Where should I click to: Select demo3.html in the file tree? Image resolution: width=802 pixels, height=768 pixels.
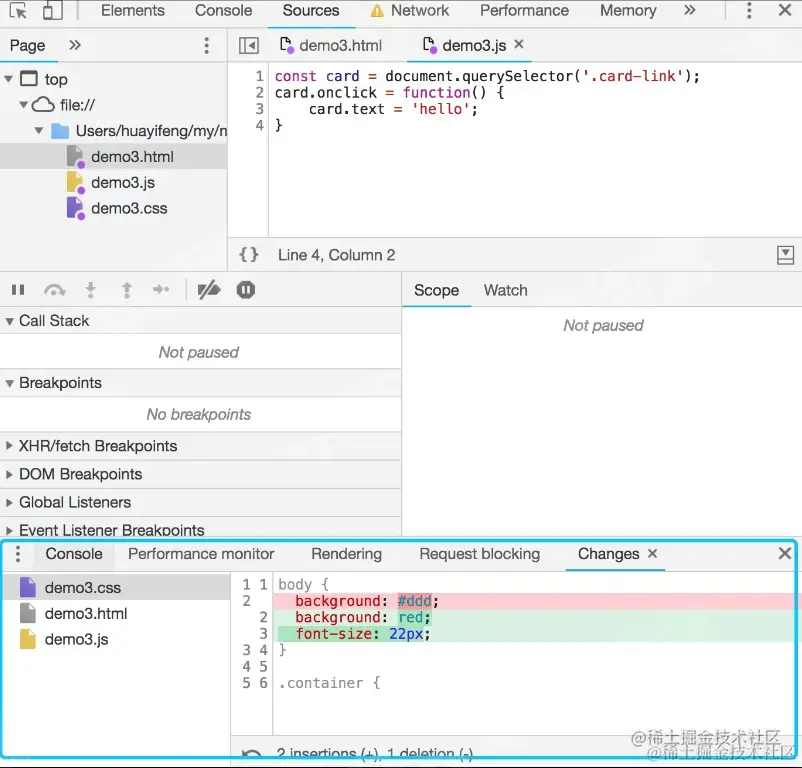point(114,156)
